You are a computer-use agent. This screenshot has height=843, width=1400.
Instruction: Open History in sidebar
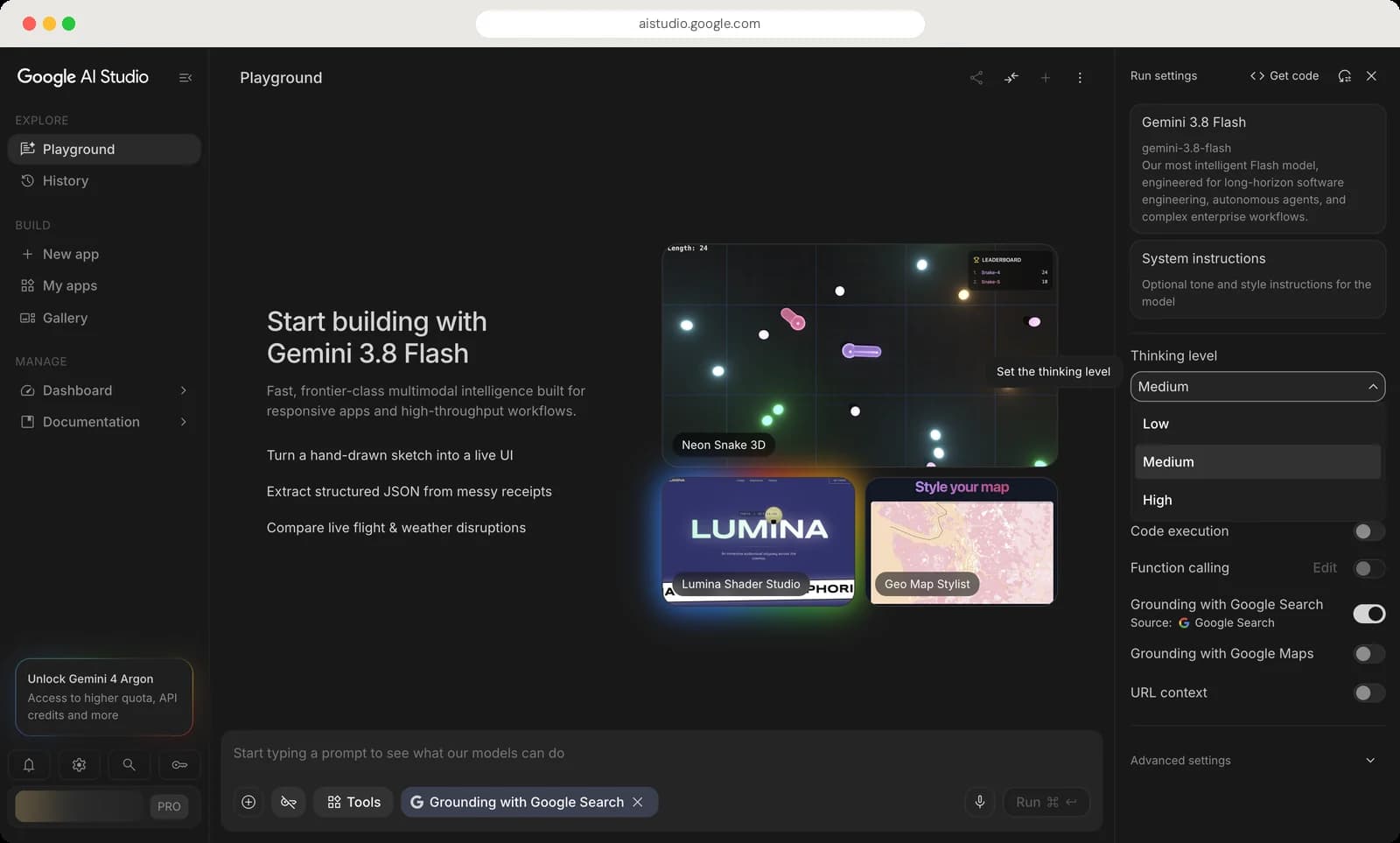click(104, 180)
